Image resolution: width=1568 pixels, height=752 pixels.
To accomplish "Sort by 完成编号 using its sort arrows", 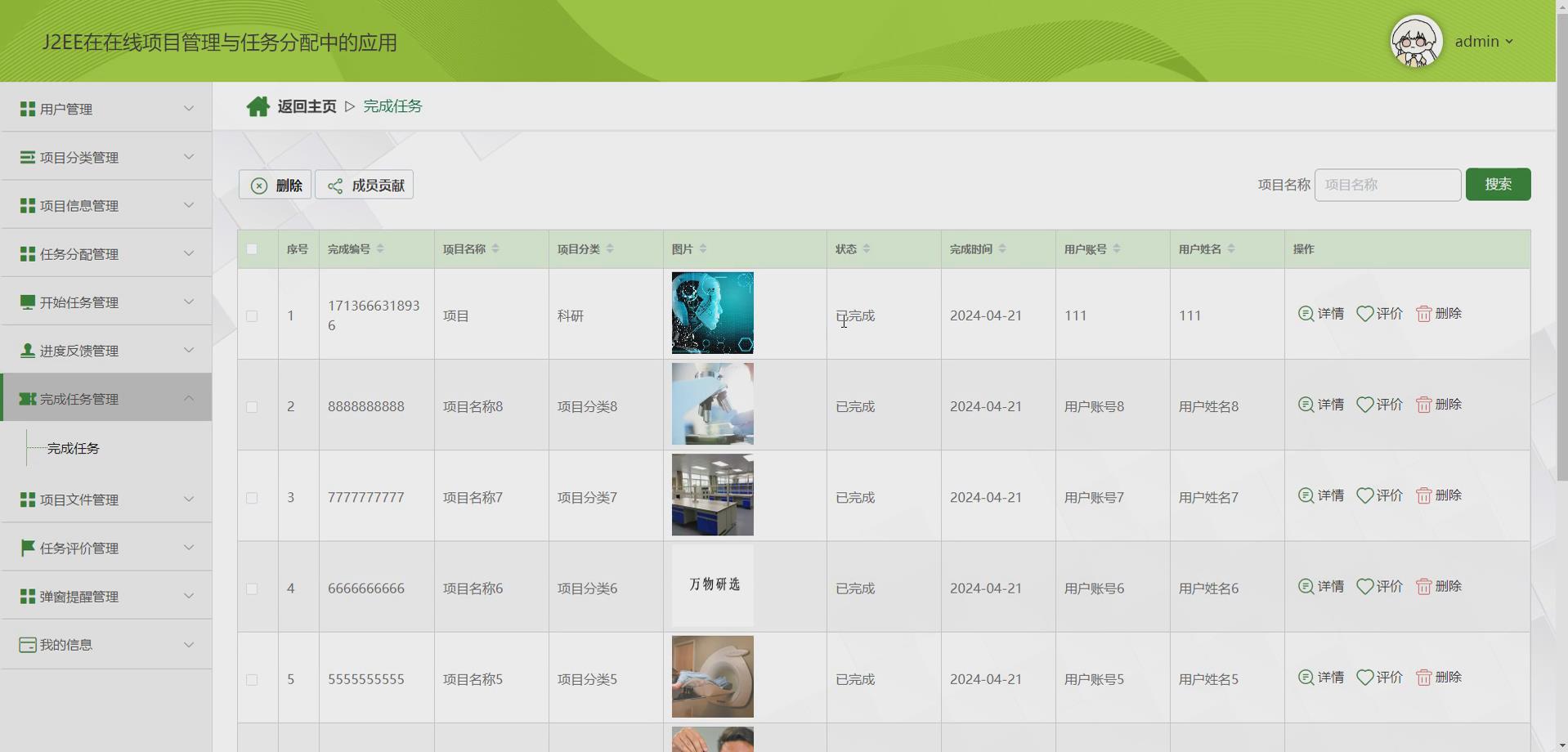I will pyautogui.click(x=380, y=249).
